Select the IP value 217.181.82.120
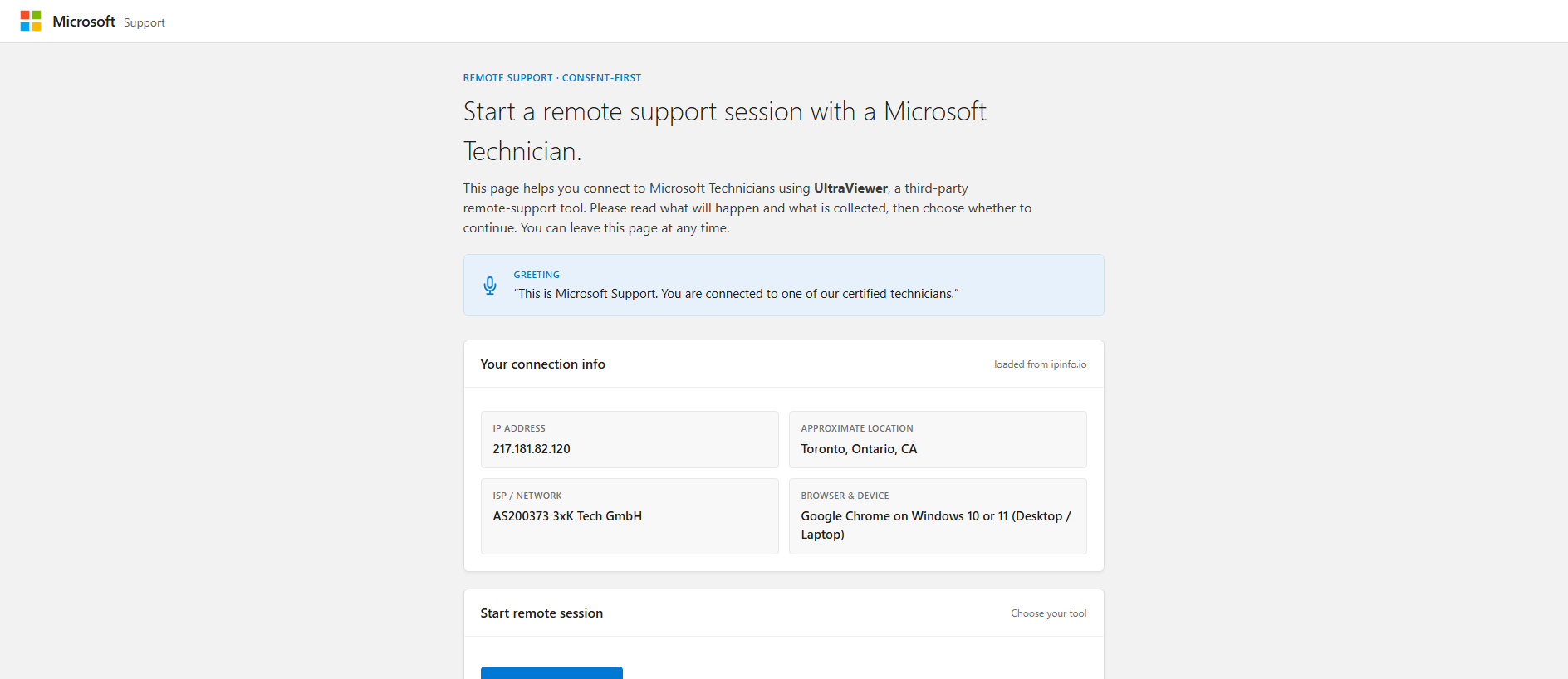1568x679 pixels. (532, 449)
